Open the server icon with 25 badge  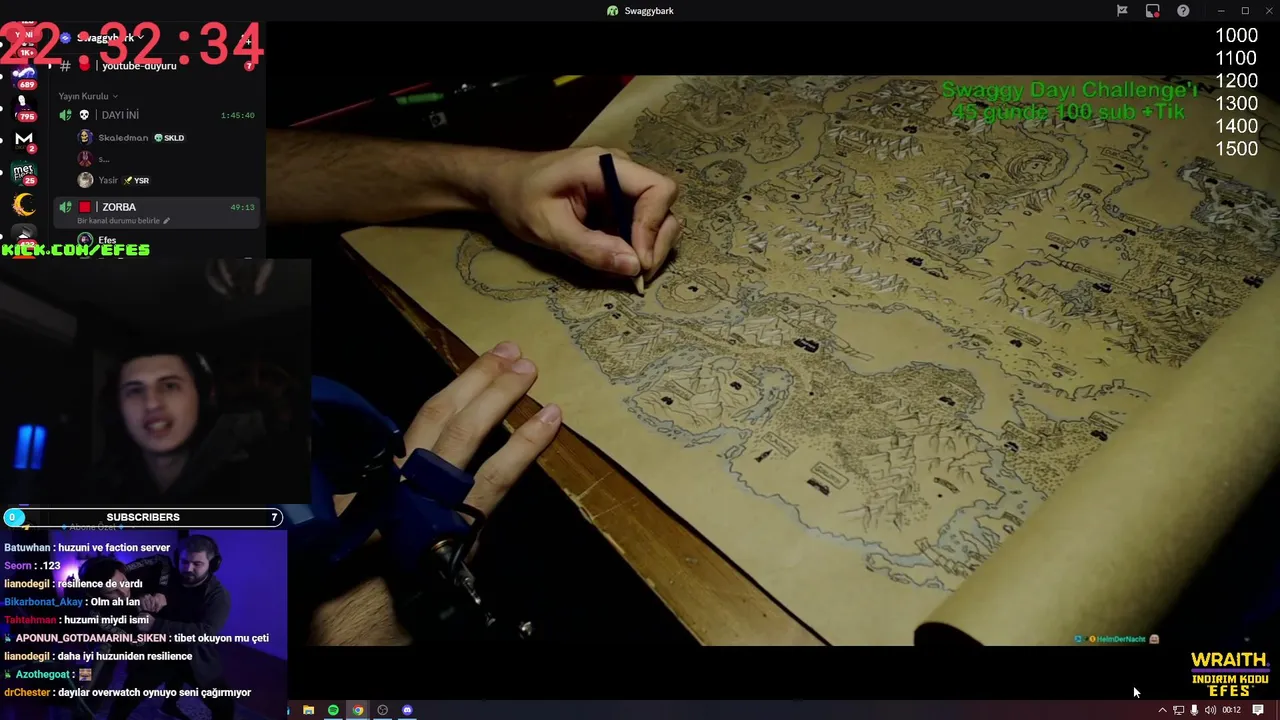pyautogui.click(x=24, y=171)
